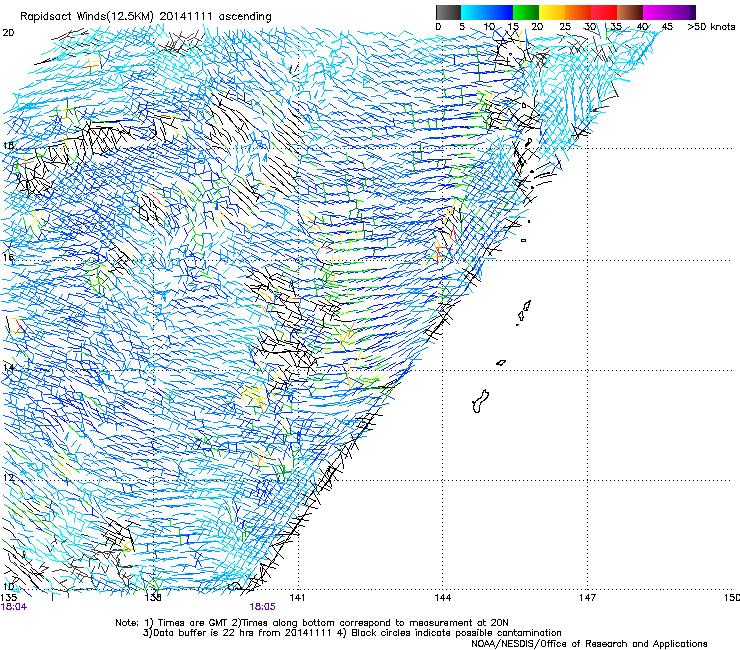740x650 pixels.
Task: Pick the dark purple 45-50 knots legend segment
Action: click(682, 12)
